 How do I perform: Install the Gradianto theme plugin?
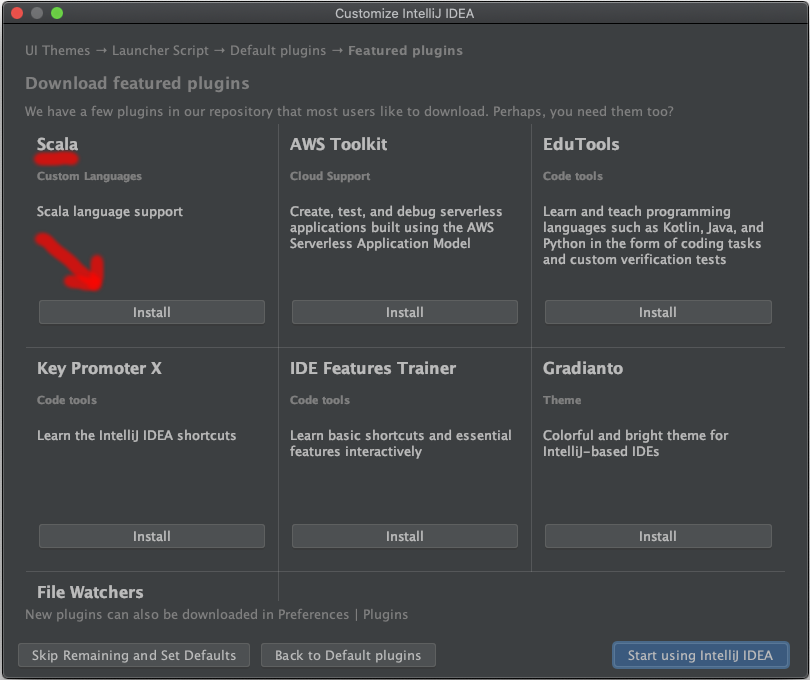(657, 536)
